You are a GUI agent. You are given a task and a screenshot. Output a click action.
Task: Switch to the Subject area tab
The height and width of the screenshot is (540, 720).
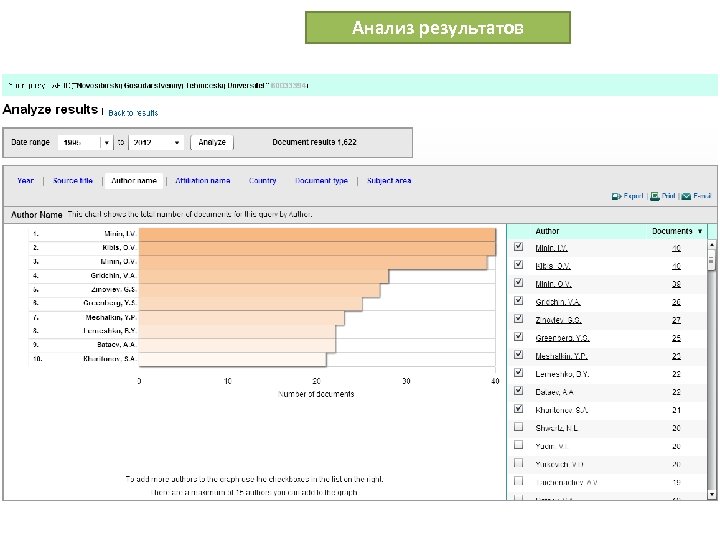point(389,181)
